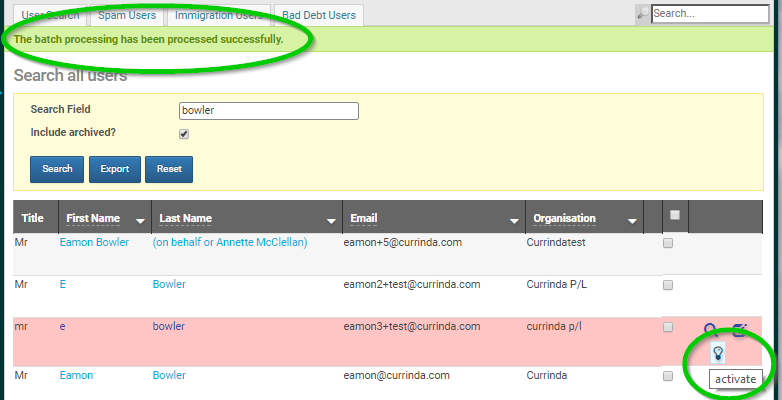This screenshot has width=782, height=400.
Task: Switch to the Spam Users tab
Action: coord(127,15)
